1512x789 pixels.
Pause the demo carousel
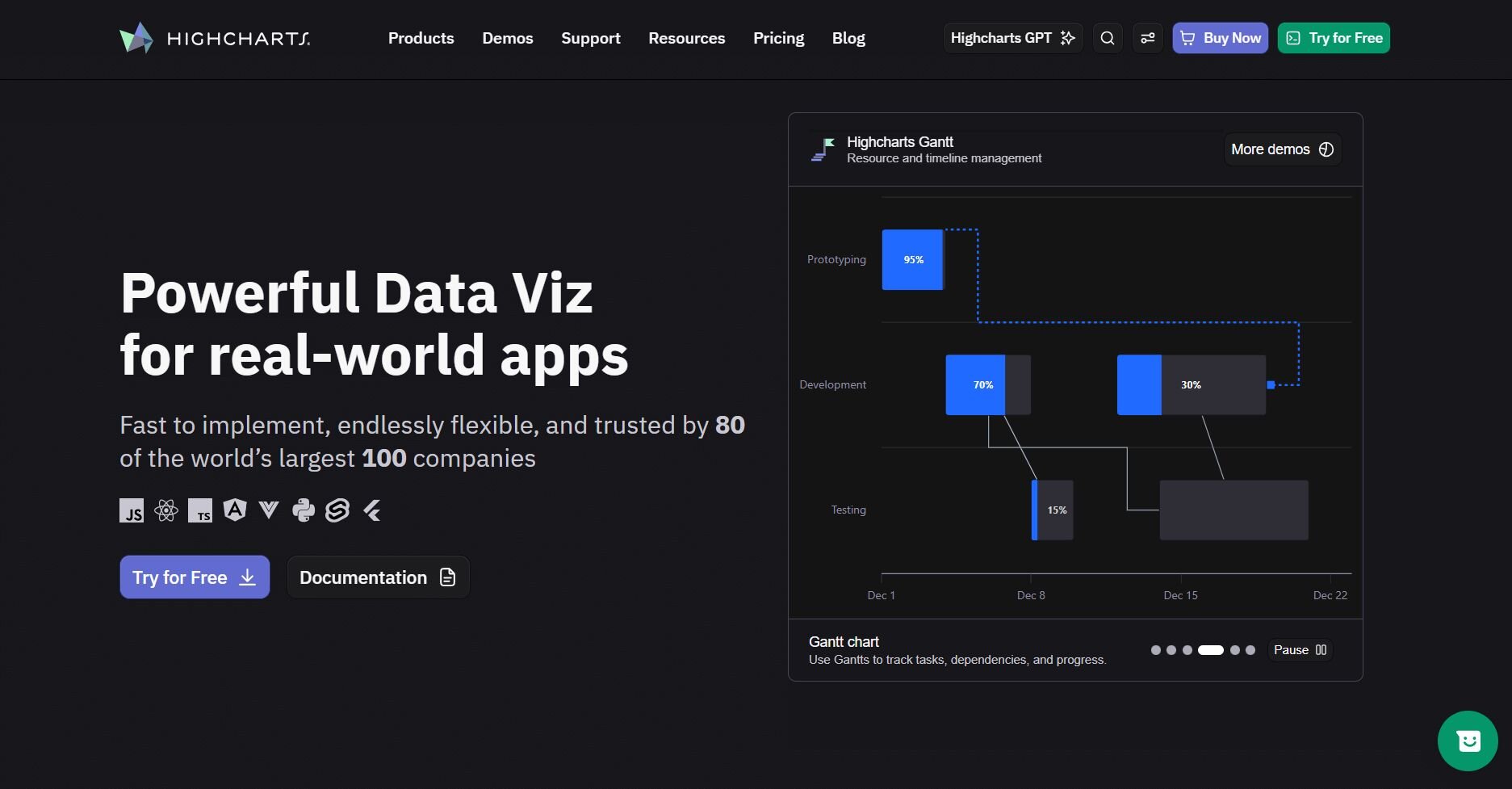[x=1300, y=650]
